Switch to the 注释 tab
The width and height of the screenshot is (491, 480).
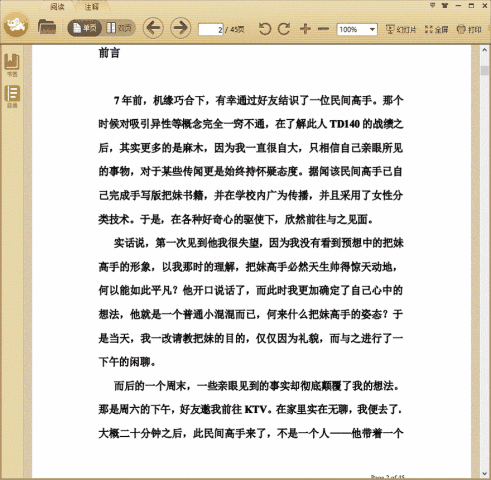click(91, 6)
